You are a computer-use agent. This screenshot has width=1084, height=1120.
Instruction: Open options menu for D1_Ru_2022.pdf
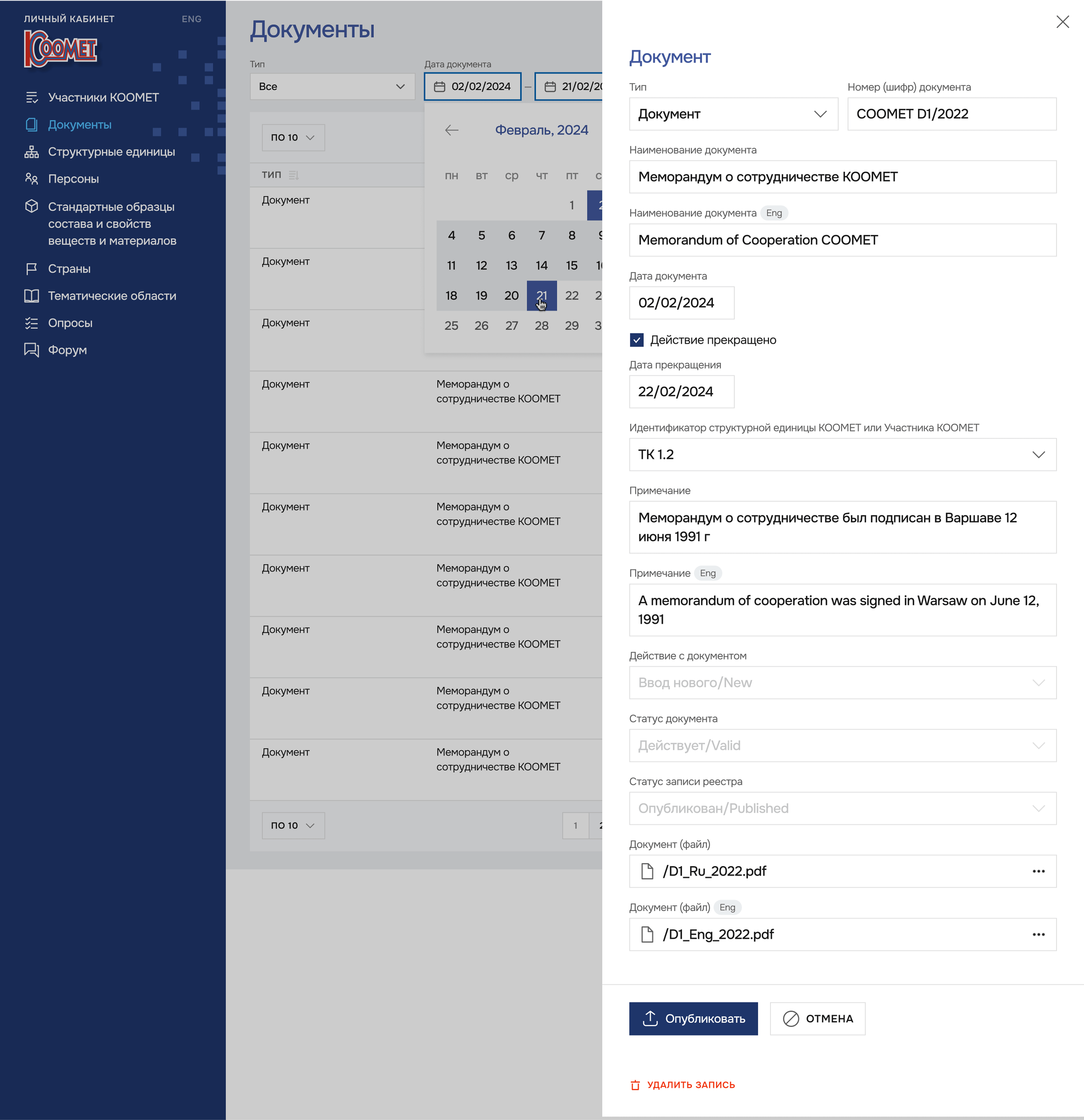[x=1038, y=872]
